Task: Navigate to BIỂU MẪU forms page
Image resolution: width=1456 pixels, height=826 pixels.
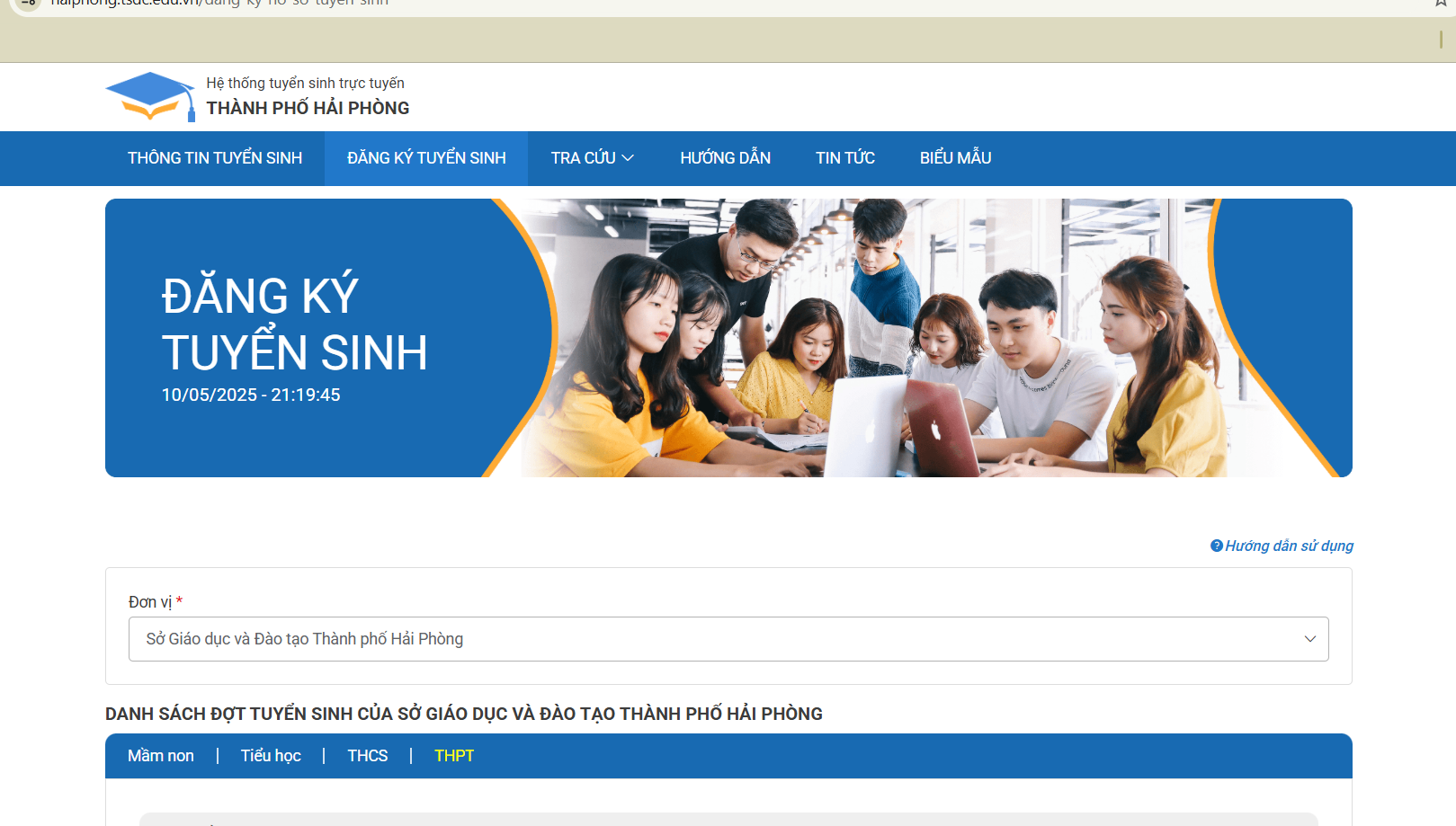Action: (x=955, y=158)
